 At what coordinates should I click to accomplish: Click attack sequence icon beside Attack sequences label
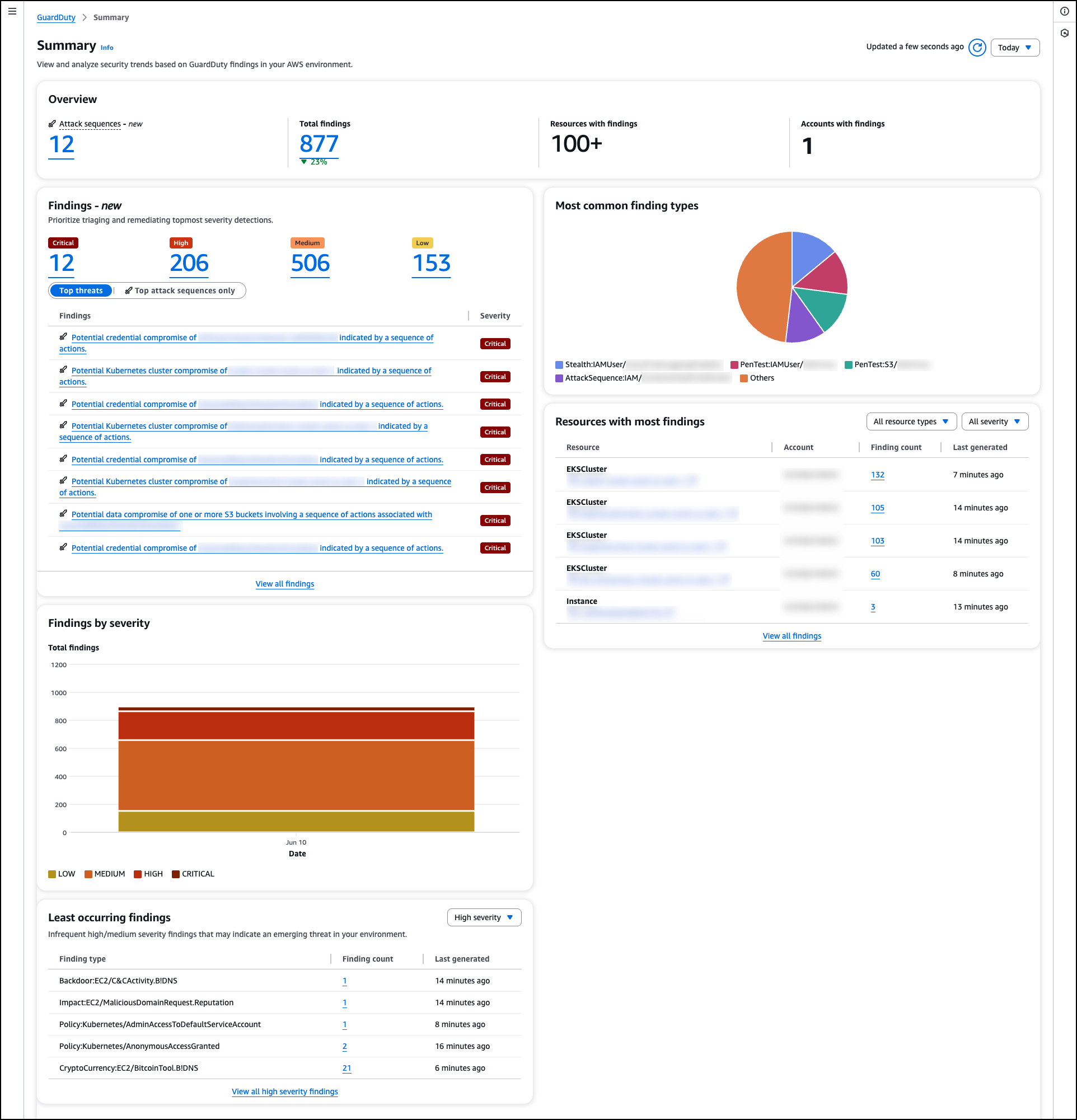point(52,124)
